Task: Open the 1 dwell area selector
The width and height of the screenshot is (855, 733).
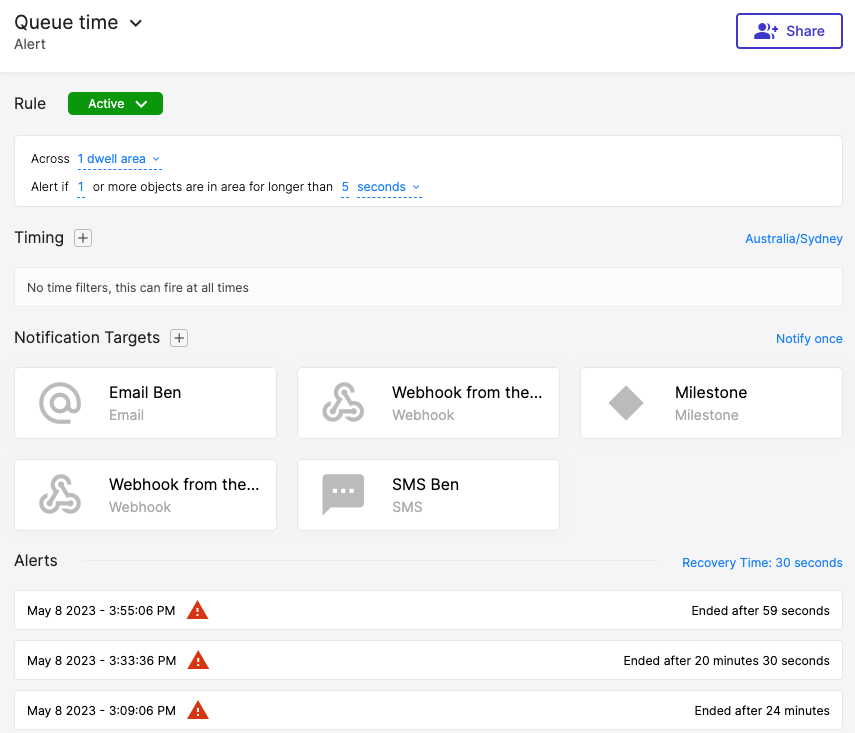Action: click(x=118, y=159)
